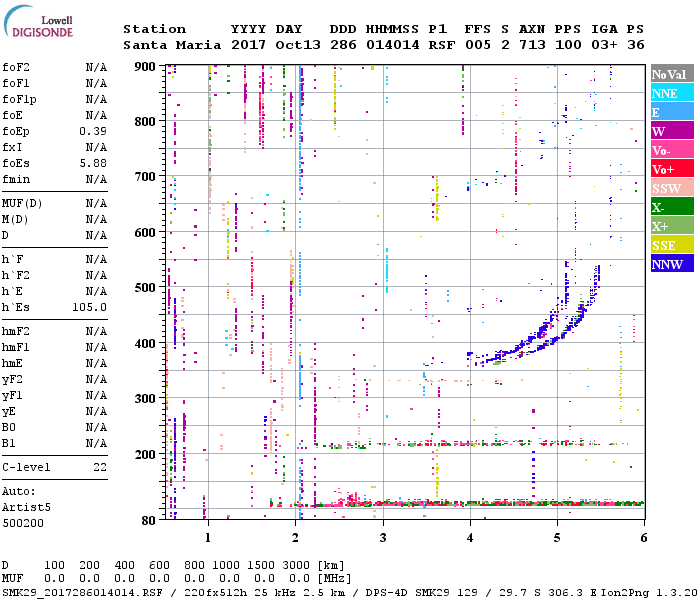Viewport: 700px width, 600px height.
Task: Click the Lowell Digisonde logo
Action: coord(38,22)
